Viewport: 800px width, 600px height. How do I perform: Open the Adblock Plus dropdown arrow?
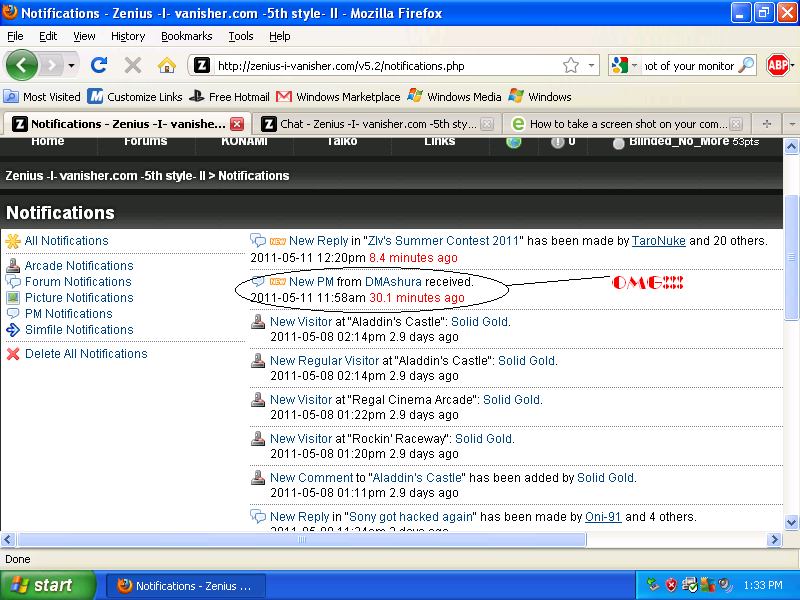coord(792,65)
